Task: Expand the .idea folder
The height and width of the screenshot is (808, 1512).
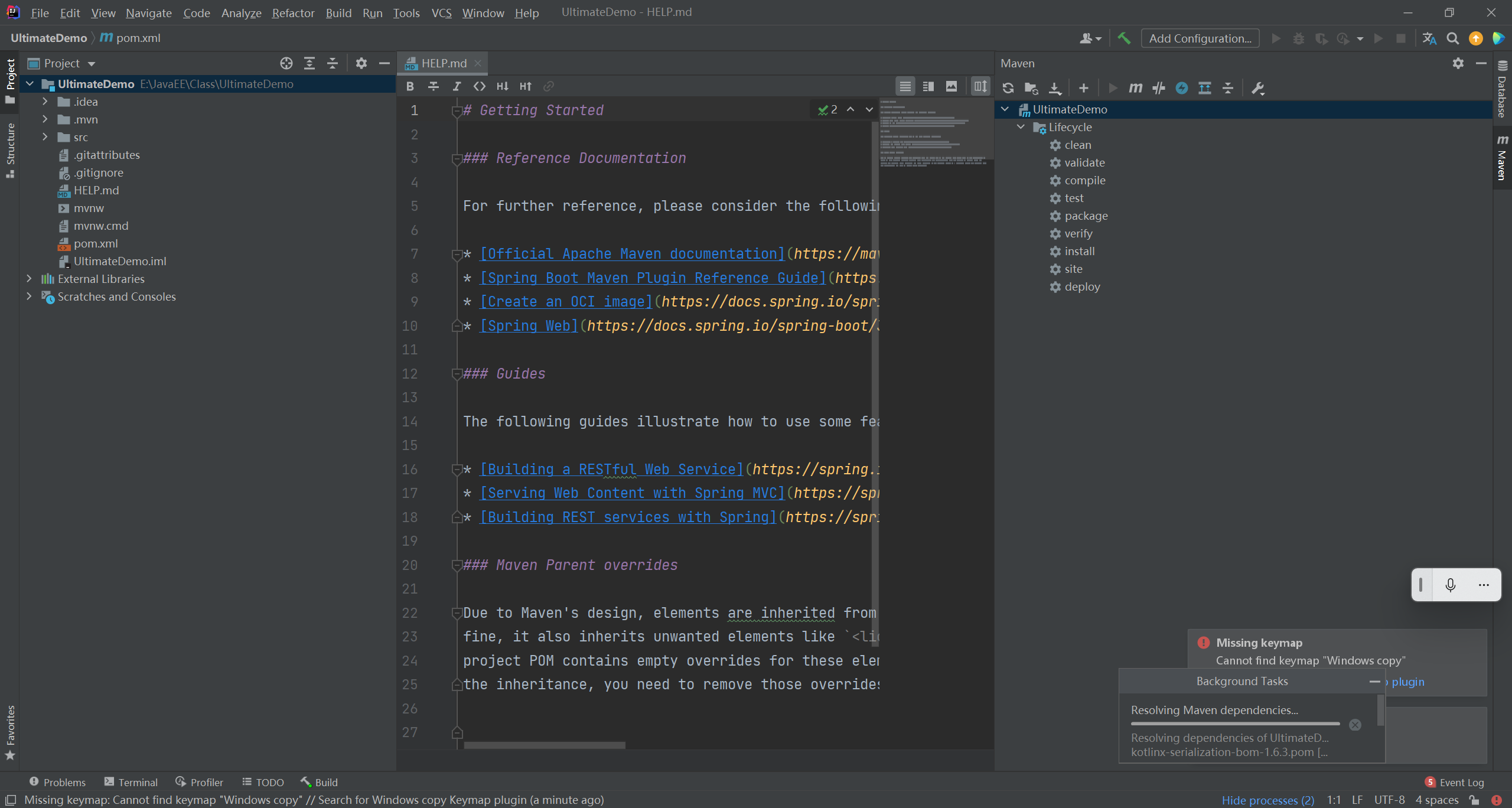Action: [x=45, y=102]
